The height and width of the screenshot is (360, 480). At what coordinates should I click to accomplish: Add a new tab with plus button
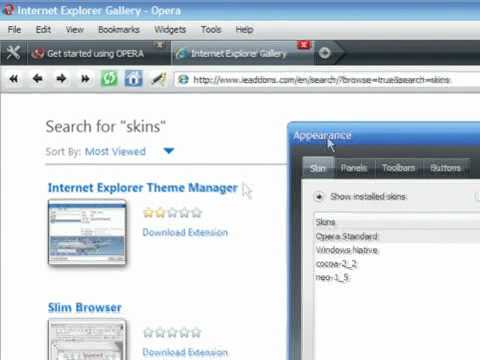coord(325,53)
